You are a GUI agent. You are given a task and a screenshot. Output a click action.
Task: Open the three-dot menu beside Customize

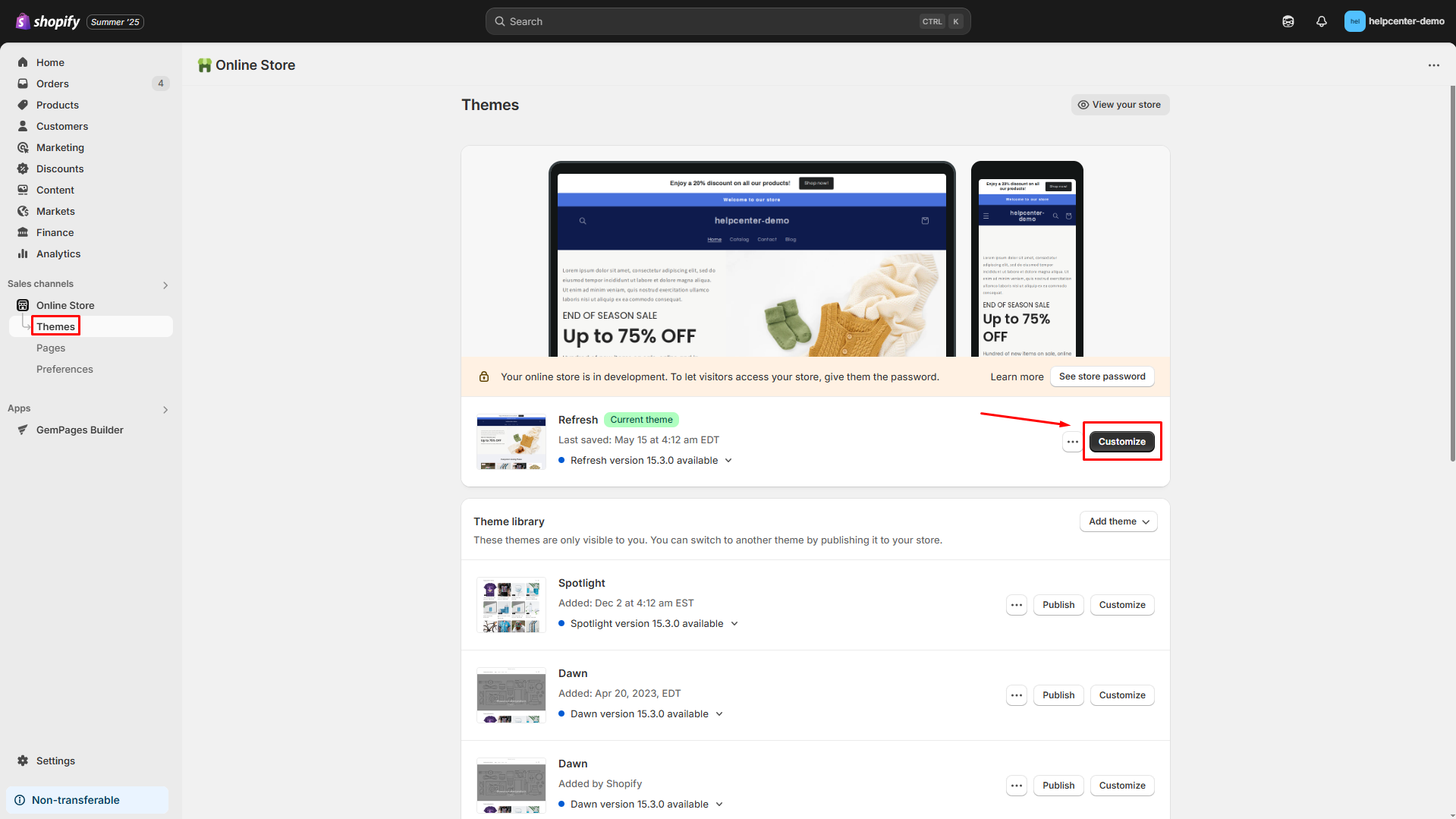pos(1072,441)
